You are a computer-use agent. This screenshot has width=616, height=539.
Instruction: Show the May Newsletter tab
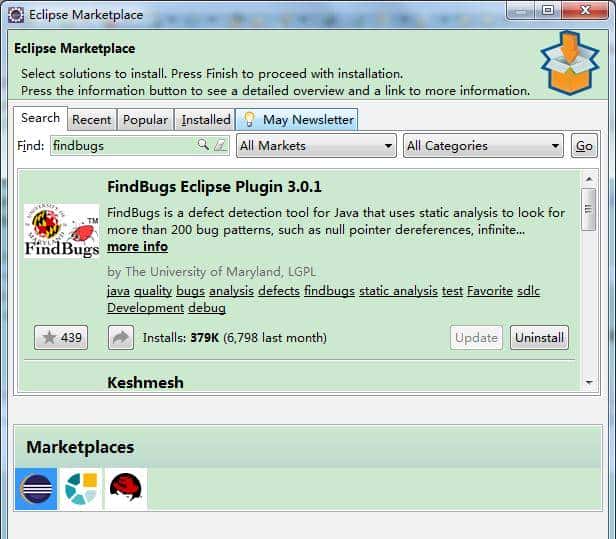pyautogui.click(x=298, y=120)
